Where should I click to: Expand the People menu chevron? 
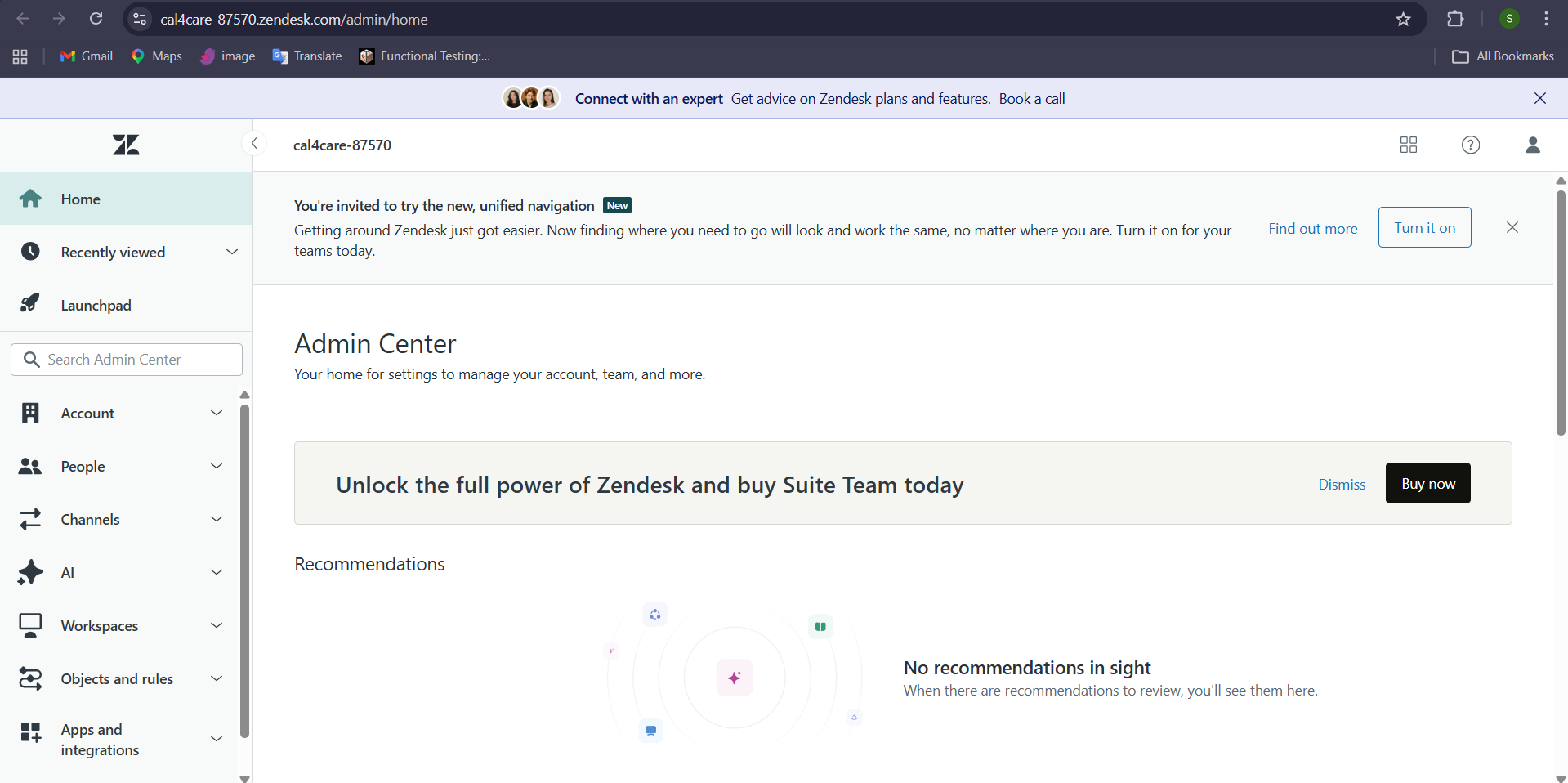click(217, 466)
